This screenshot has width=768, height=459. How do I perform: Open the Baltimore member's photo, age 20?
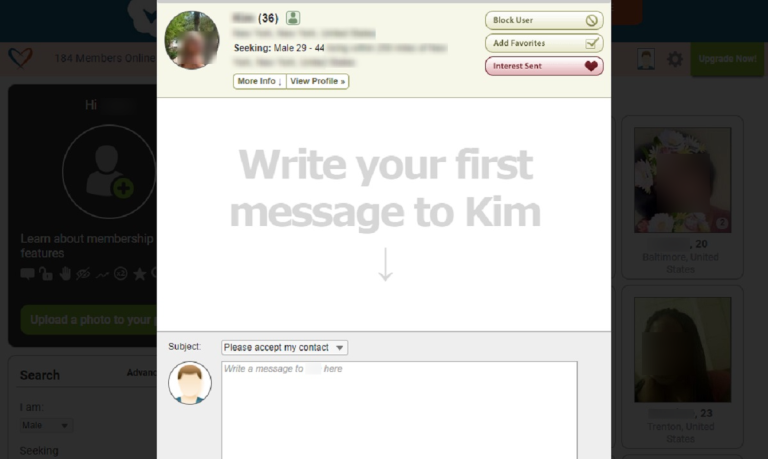[682, 180]
